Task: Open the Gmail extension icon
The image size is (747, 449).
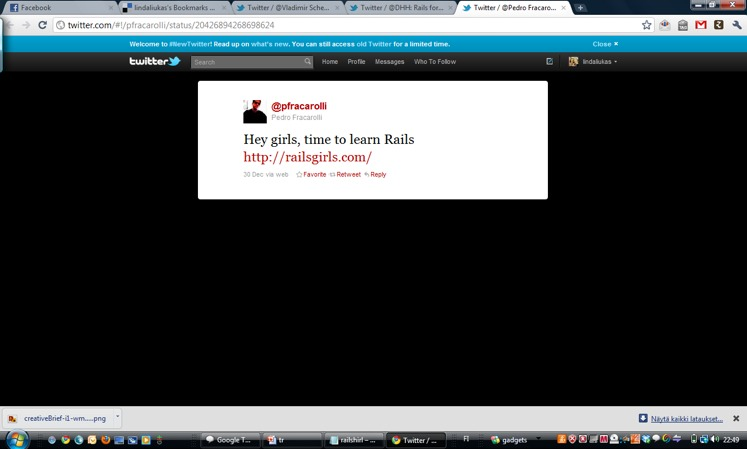Action: coord(700,25)
